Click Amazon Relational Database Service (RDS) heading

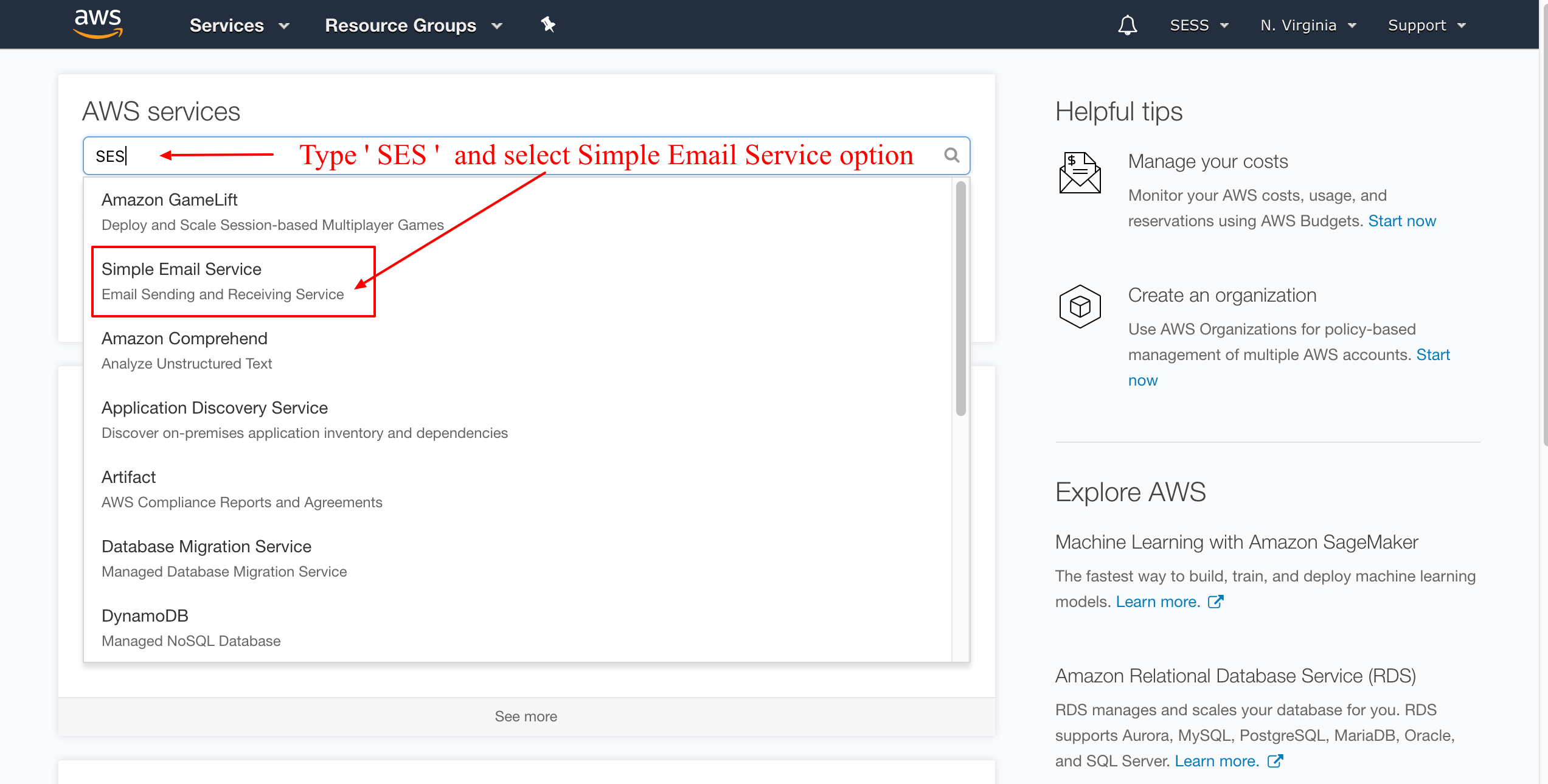(x=1235, y=676)
